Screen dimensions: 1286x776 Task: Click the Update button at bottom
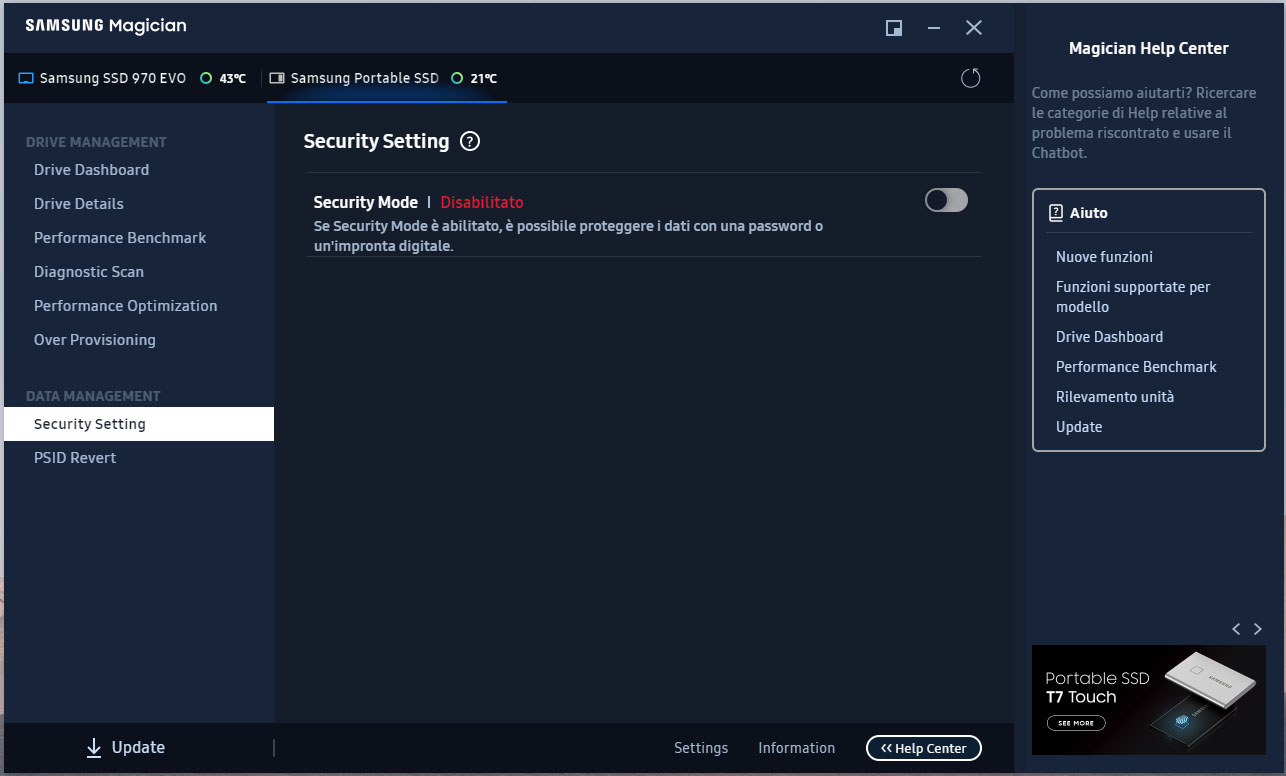click(125, 748)
